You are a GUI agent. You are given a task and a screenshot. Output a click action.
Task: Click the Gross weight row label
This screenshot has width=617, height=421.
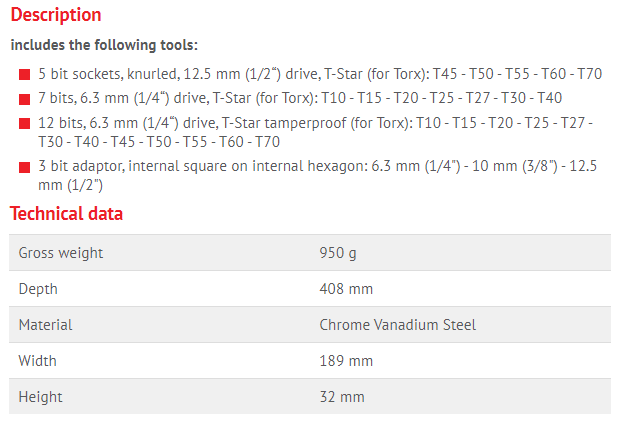61,253
